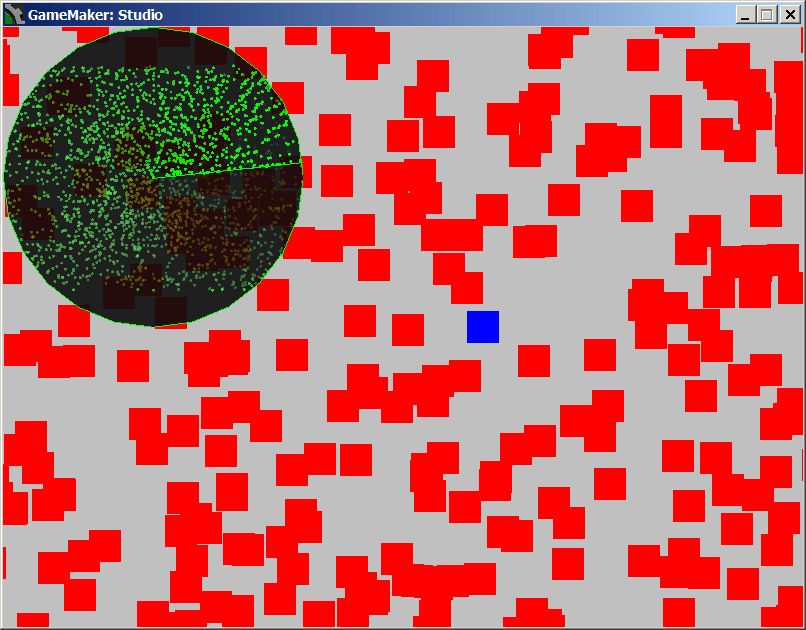806x630 pixels.
Task: Click the dark green circular radar area
Action: coord(153,177)
